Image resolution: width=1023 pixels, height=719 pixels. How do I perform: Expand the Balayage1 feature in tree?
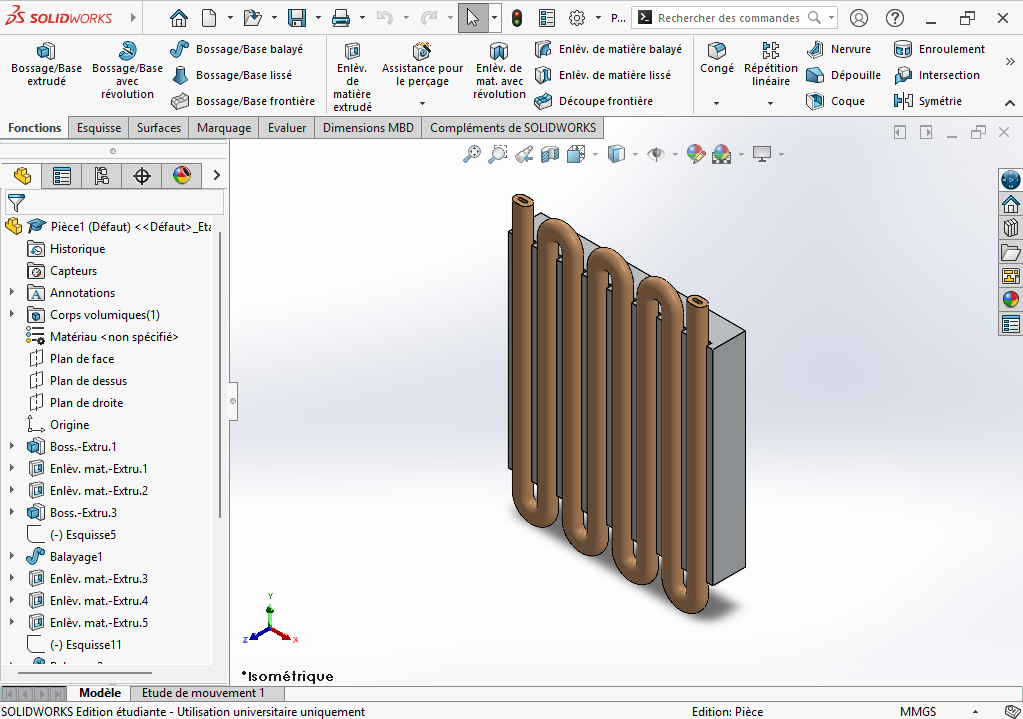(12, 557)
